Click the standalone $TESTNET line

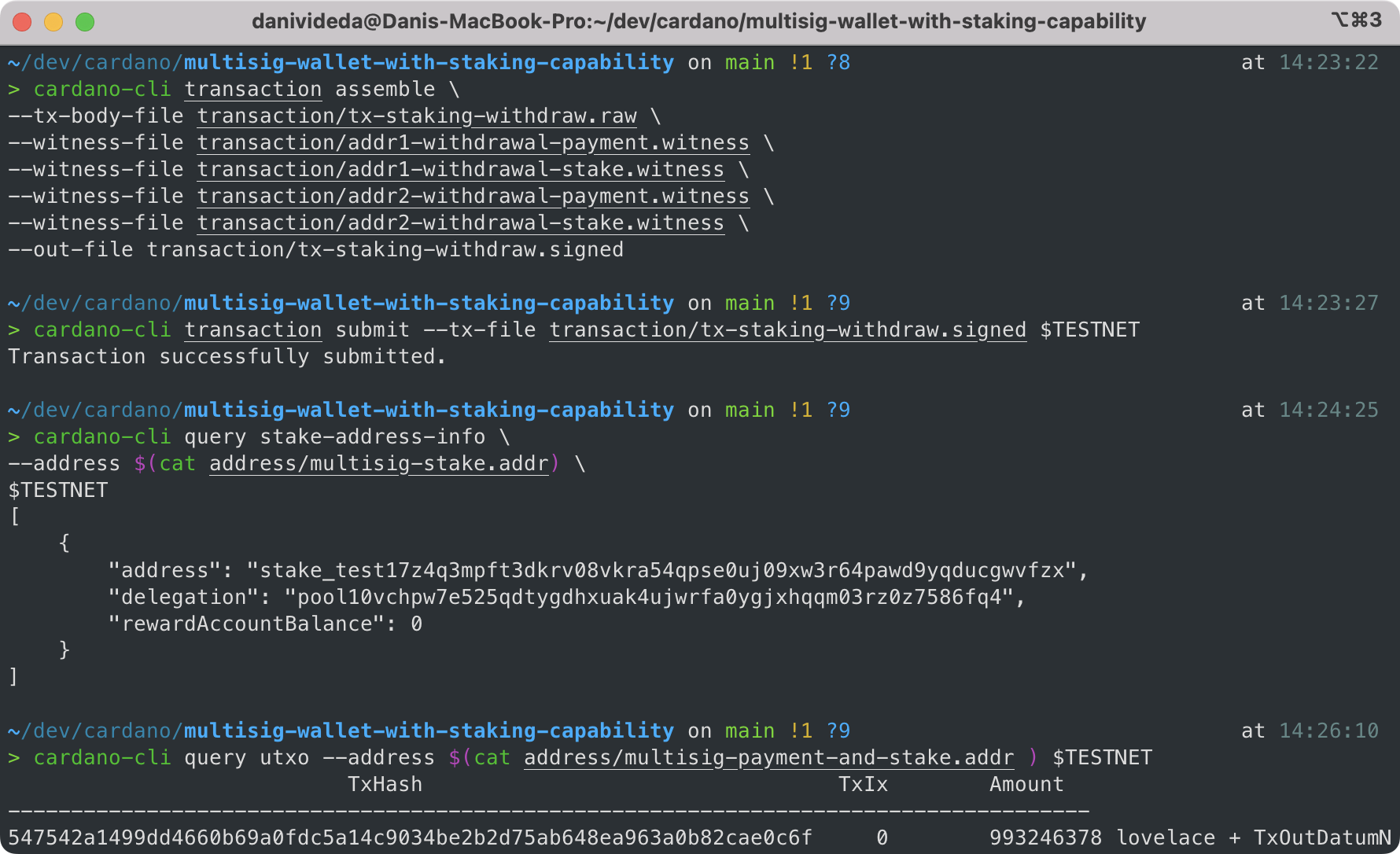tap(58, 491)
